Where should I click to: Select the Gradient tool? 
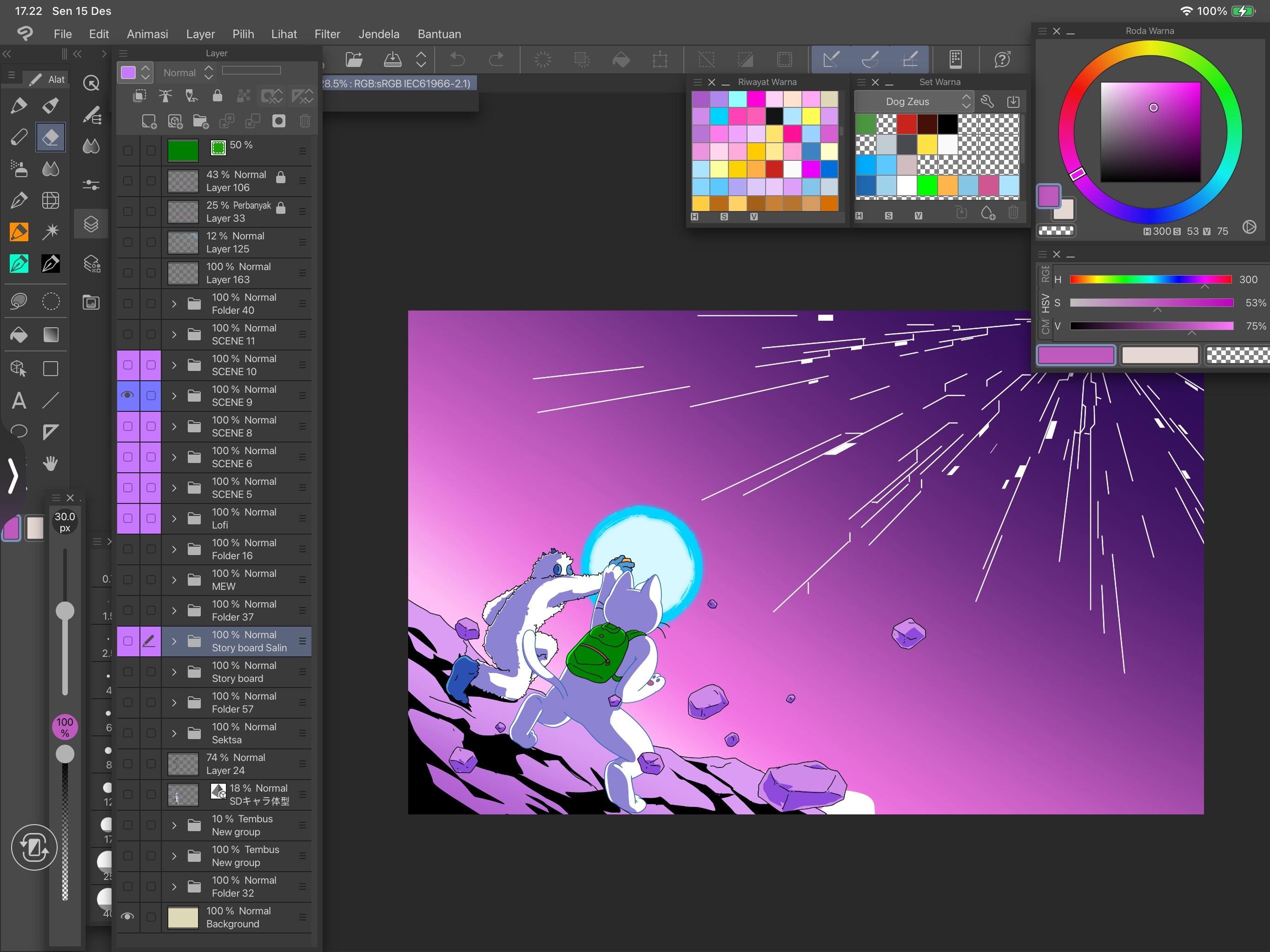click(51, 335)
